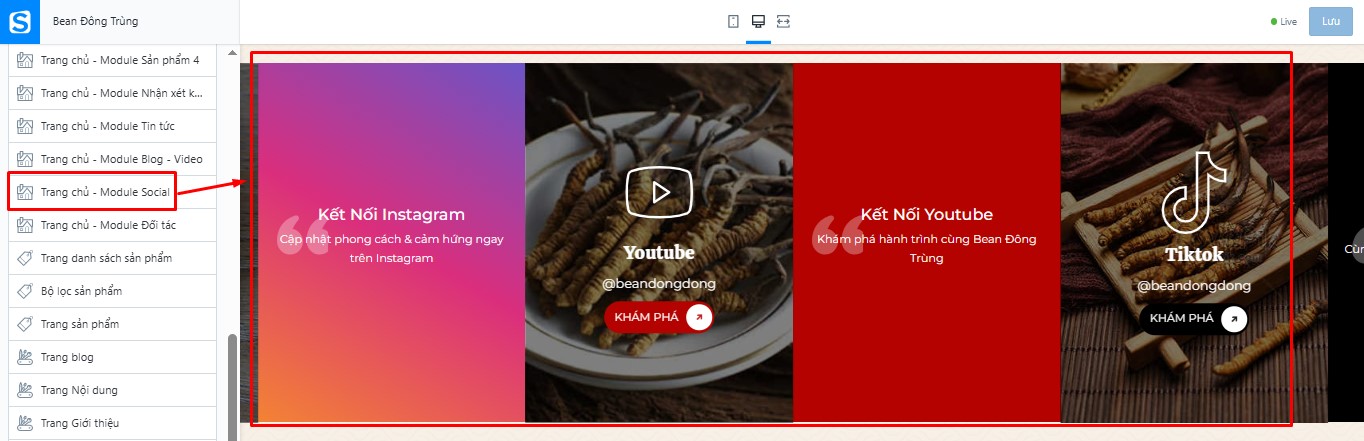Image resolution: width=1364 pixels, height=441 pixels.
Task: Click Instagram gradient card
Action: 391,242
